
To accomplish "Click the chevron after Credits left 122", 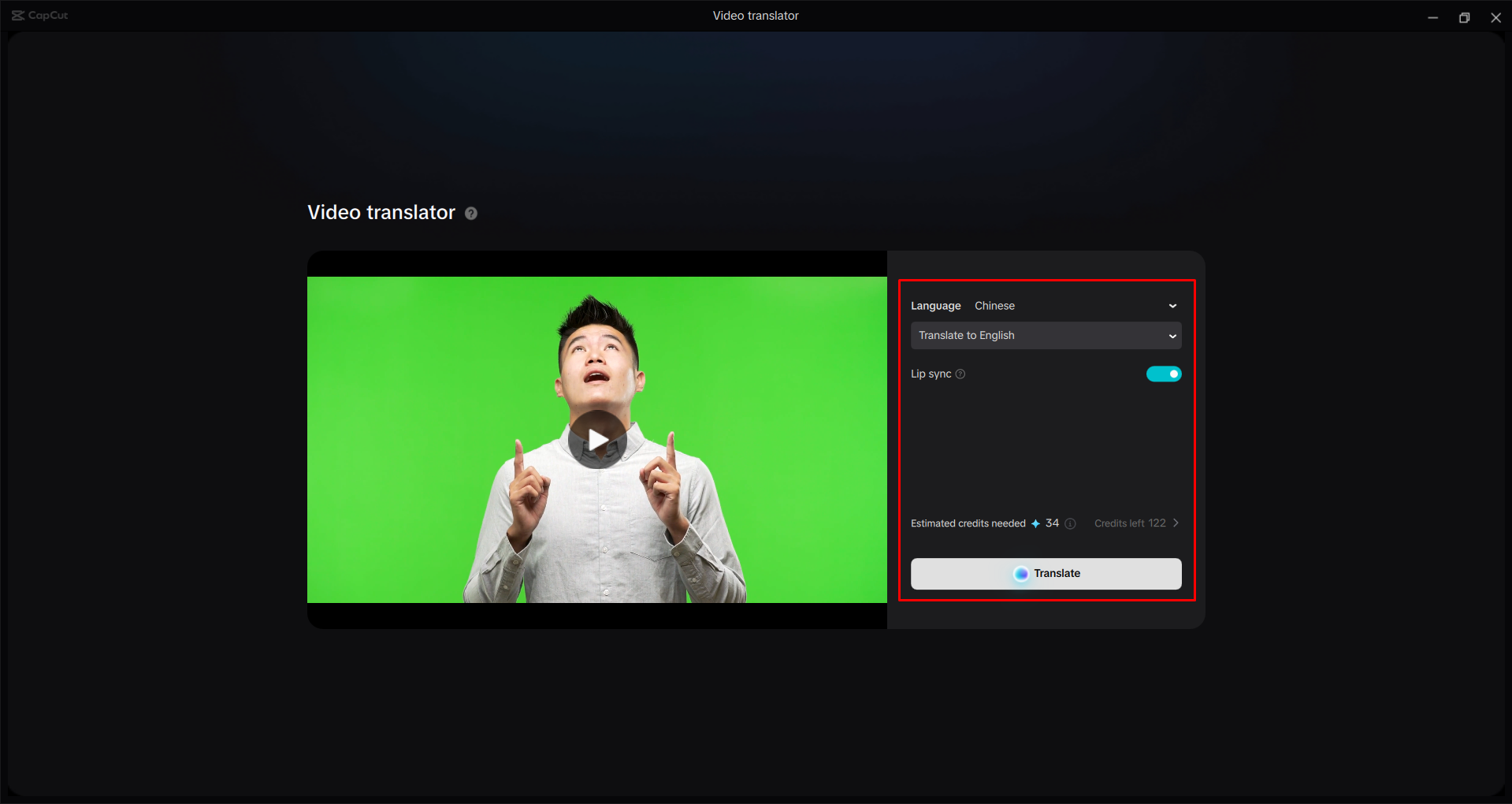I will (1175, 523).
